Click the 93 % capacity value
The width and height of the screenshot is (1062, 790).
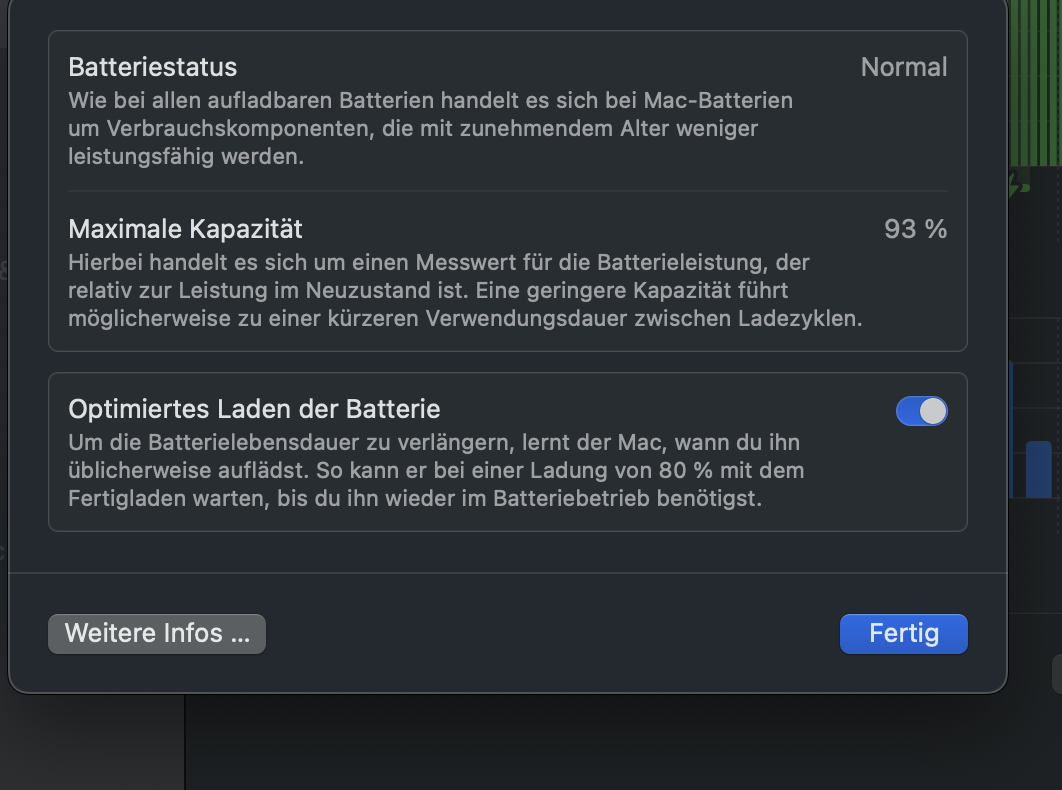(915, 229)
